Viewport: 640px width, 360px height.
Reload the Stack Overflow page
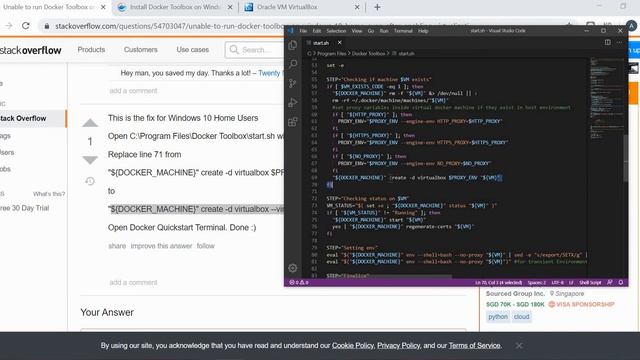[26, 26]
